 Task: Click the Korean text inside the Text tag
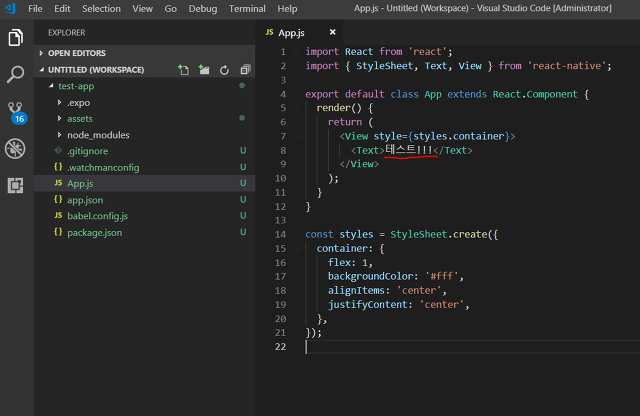(x=409, y=150)
